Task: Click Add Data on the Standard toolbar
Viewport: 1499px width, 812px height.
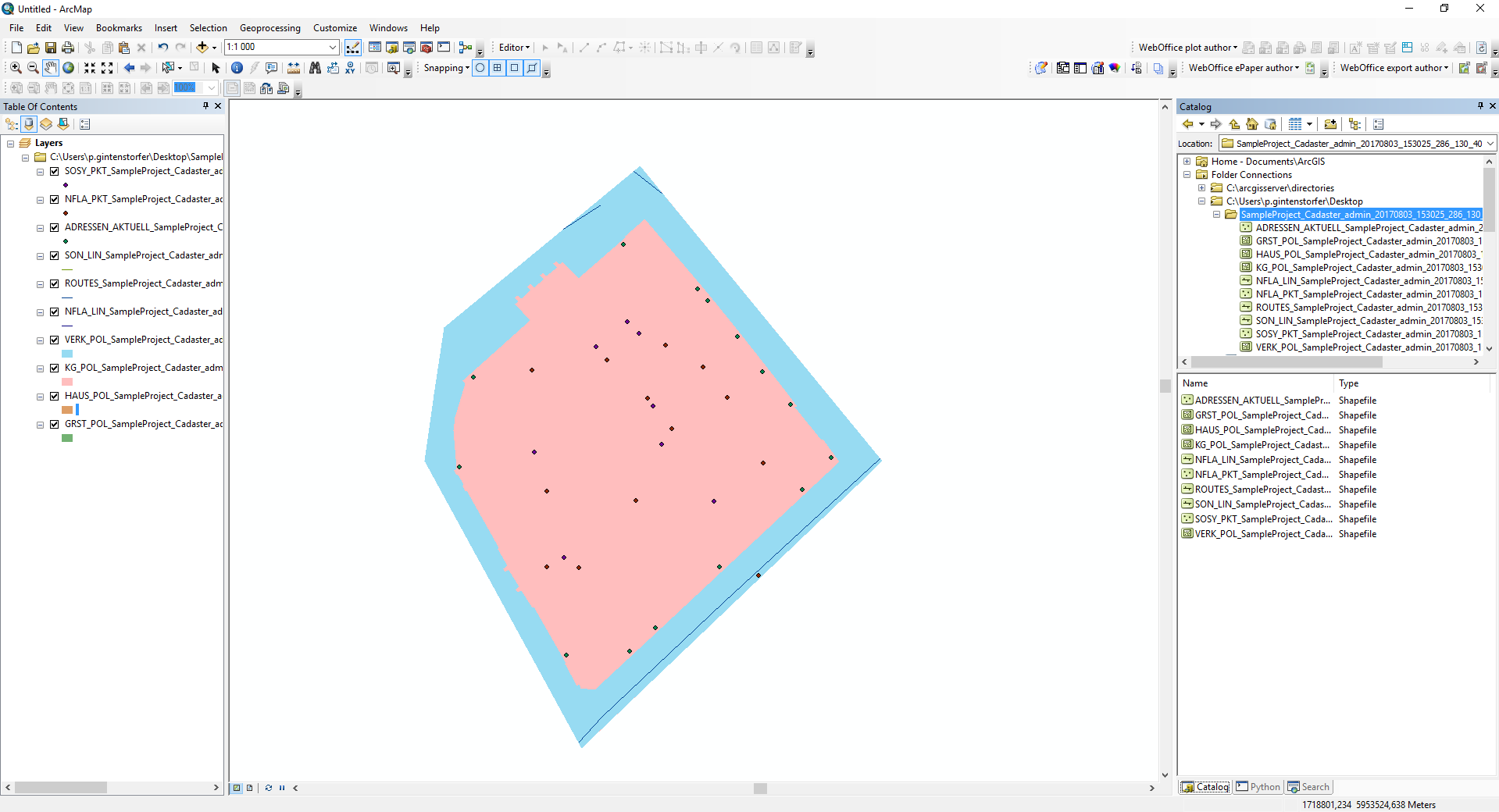Action: (x=203, y=47)
